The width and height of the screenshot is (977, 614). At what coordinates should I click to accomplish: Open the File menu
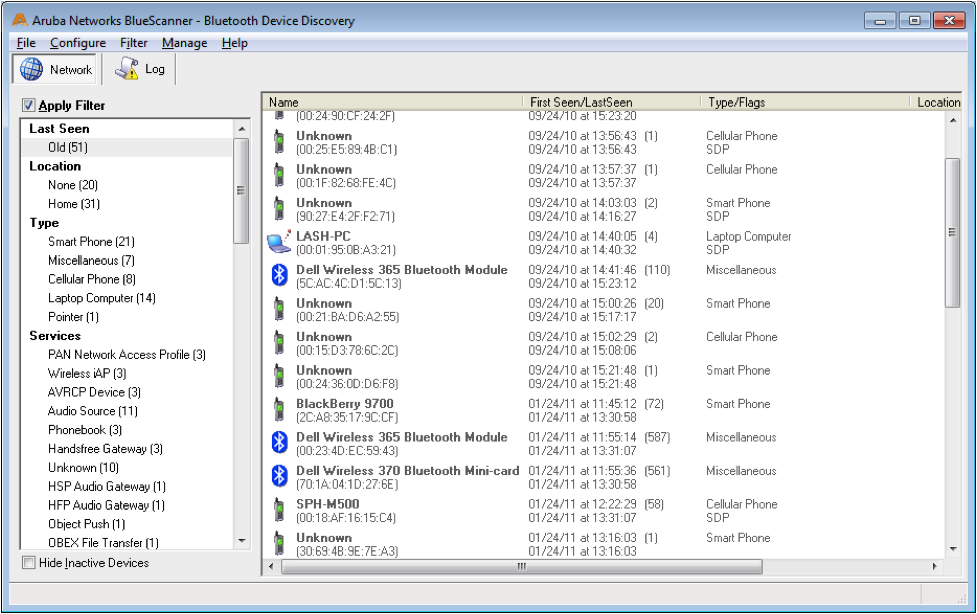pos(26,43)
